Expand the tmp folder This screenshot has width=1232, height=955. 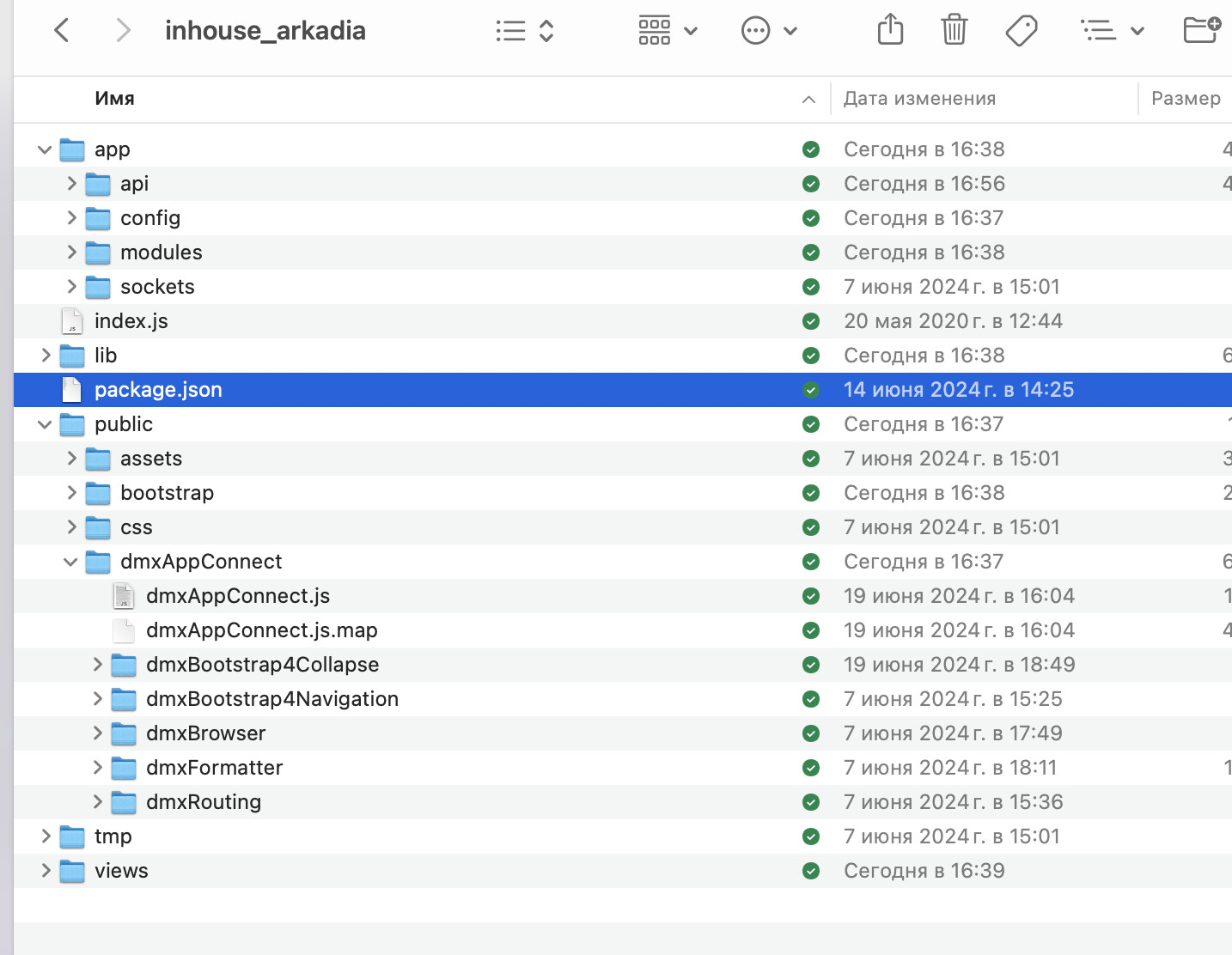[46, 836]
